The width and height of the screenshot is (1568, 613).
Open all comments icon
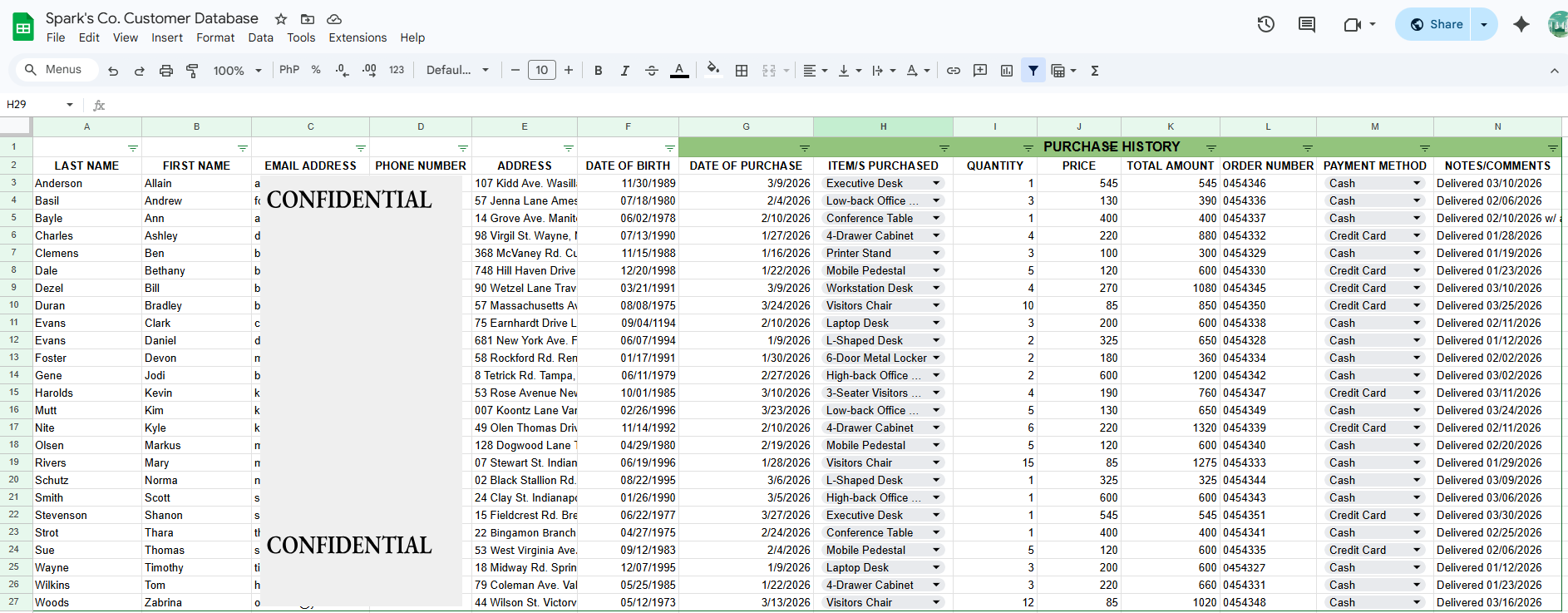pyautogui.click(x=1307, y=24)
